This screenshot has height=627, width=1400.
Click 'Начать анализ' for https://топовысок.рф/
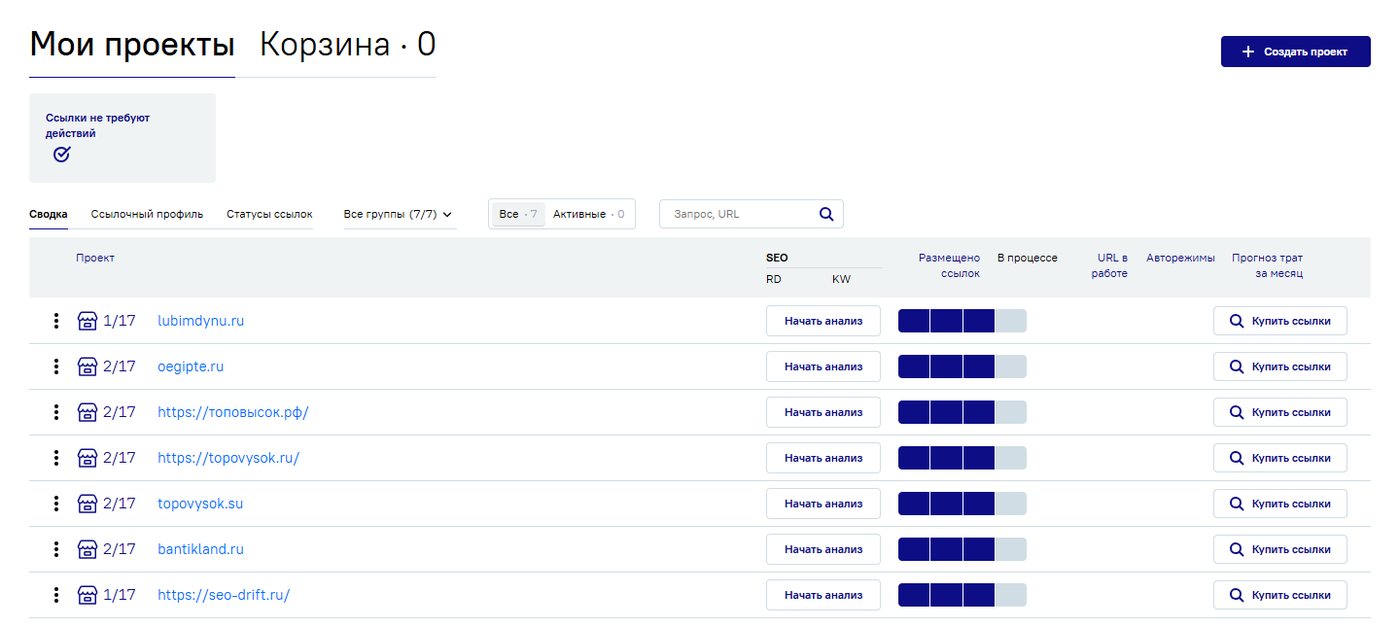click(x=823, y=412)
